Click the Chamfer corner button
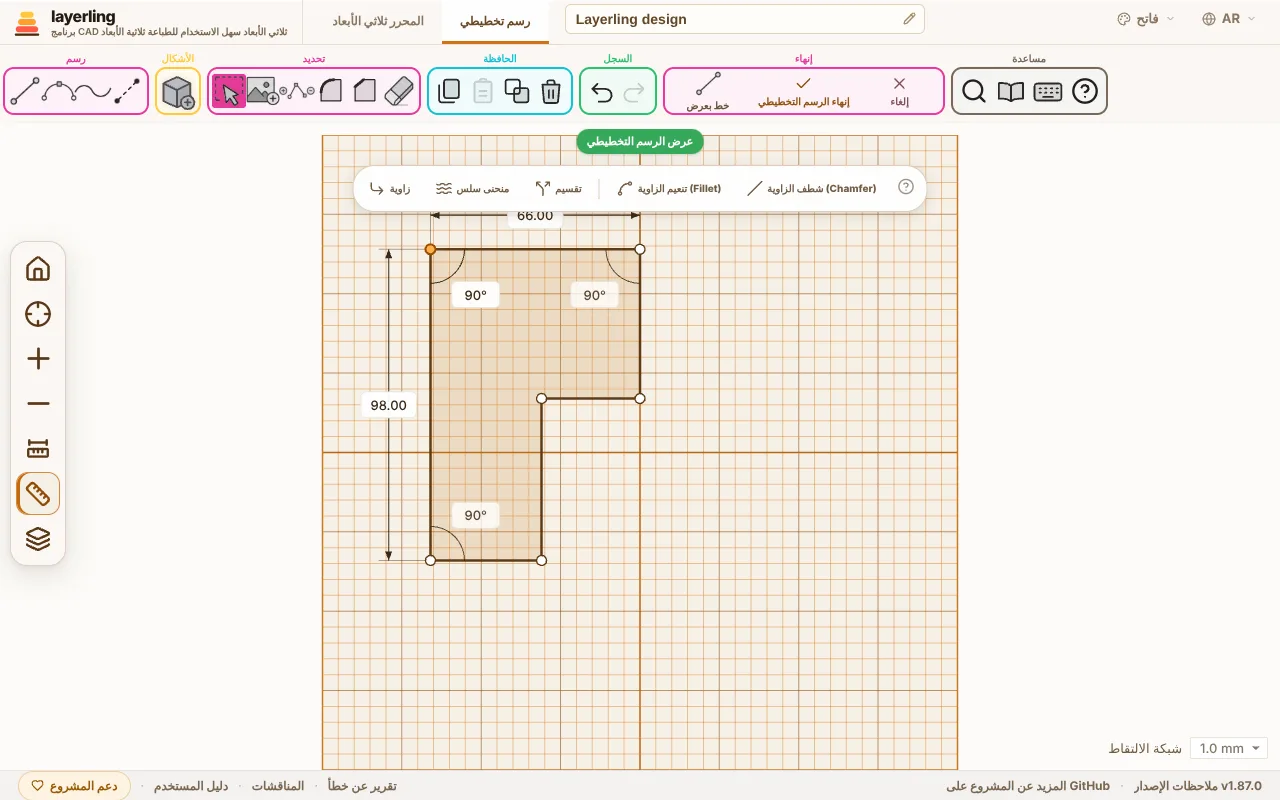This screenshot has width=1280, height=800. 812,188
